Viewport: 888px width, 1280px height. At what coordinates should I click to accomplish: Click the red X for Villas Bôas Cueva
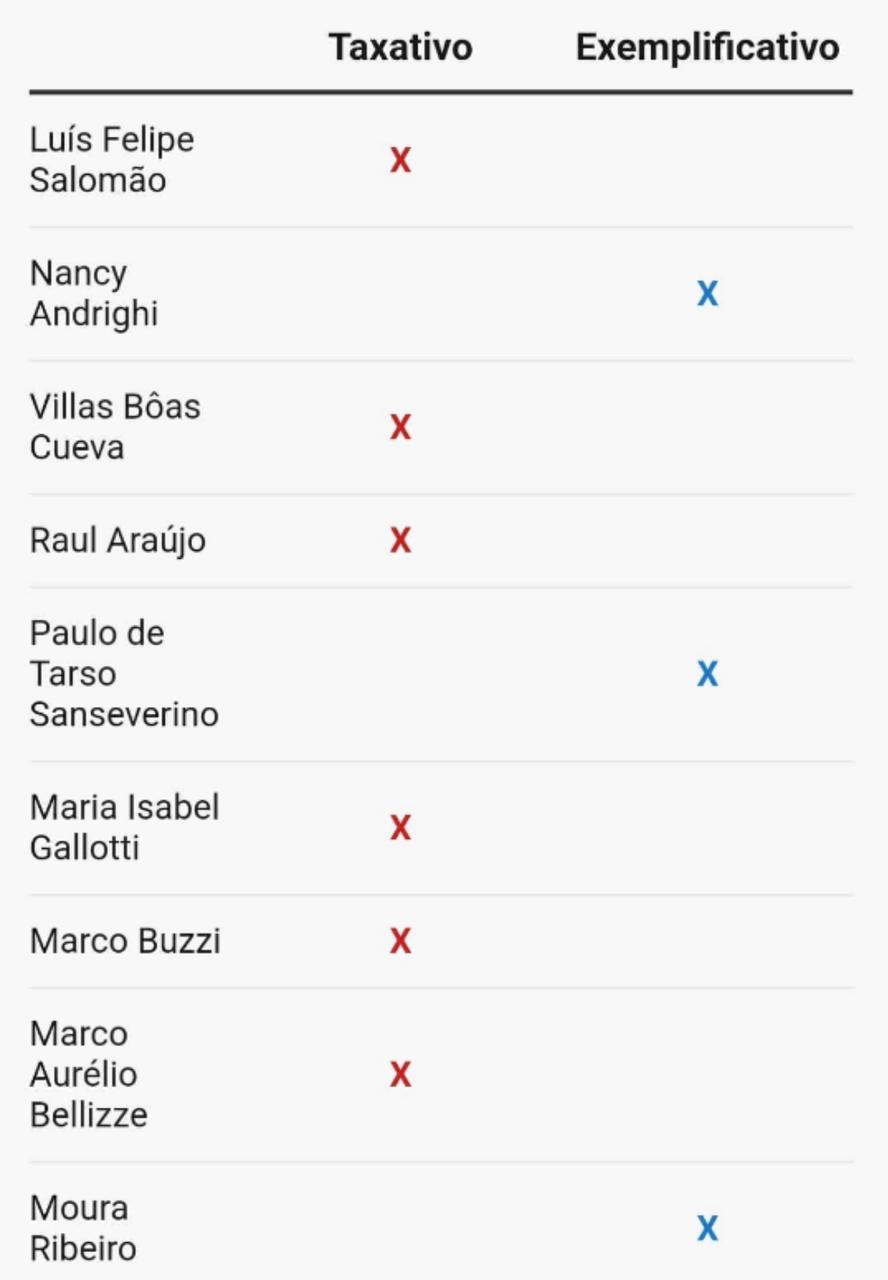[400, 428]
